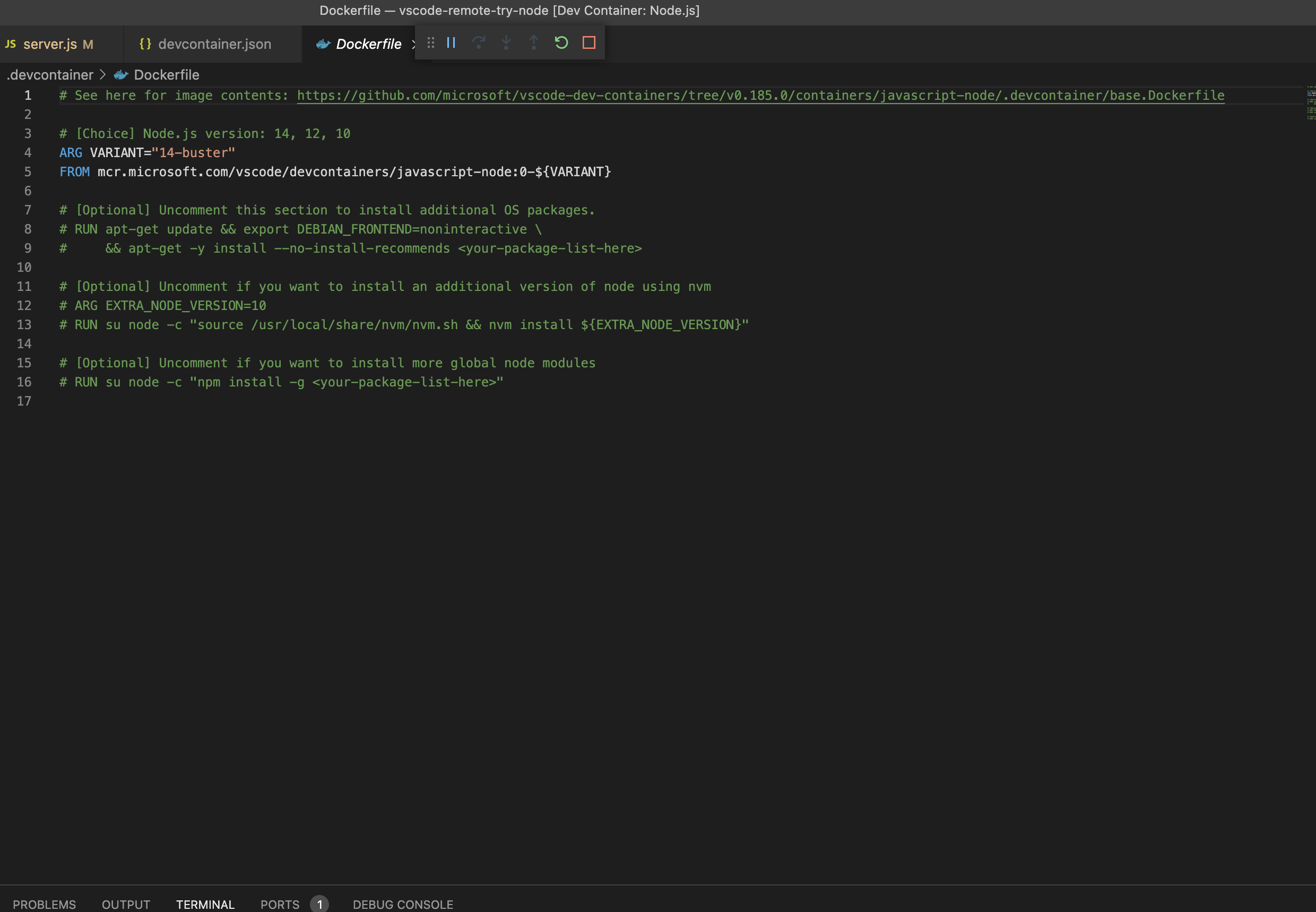Restart the debug session
1316x912 pixels.
tap(561, 42)
